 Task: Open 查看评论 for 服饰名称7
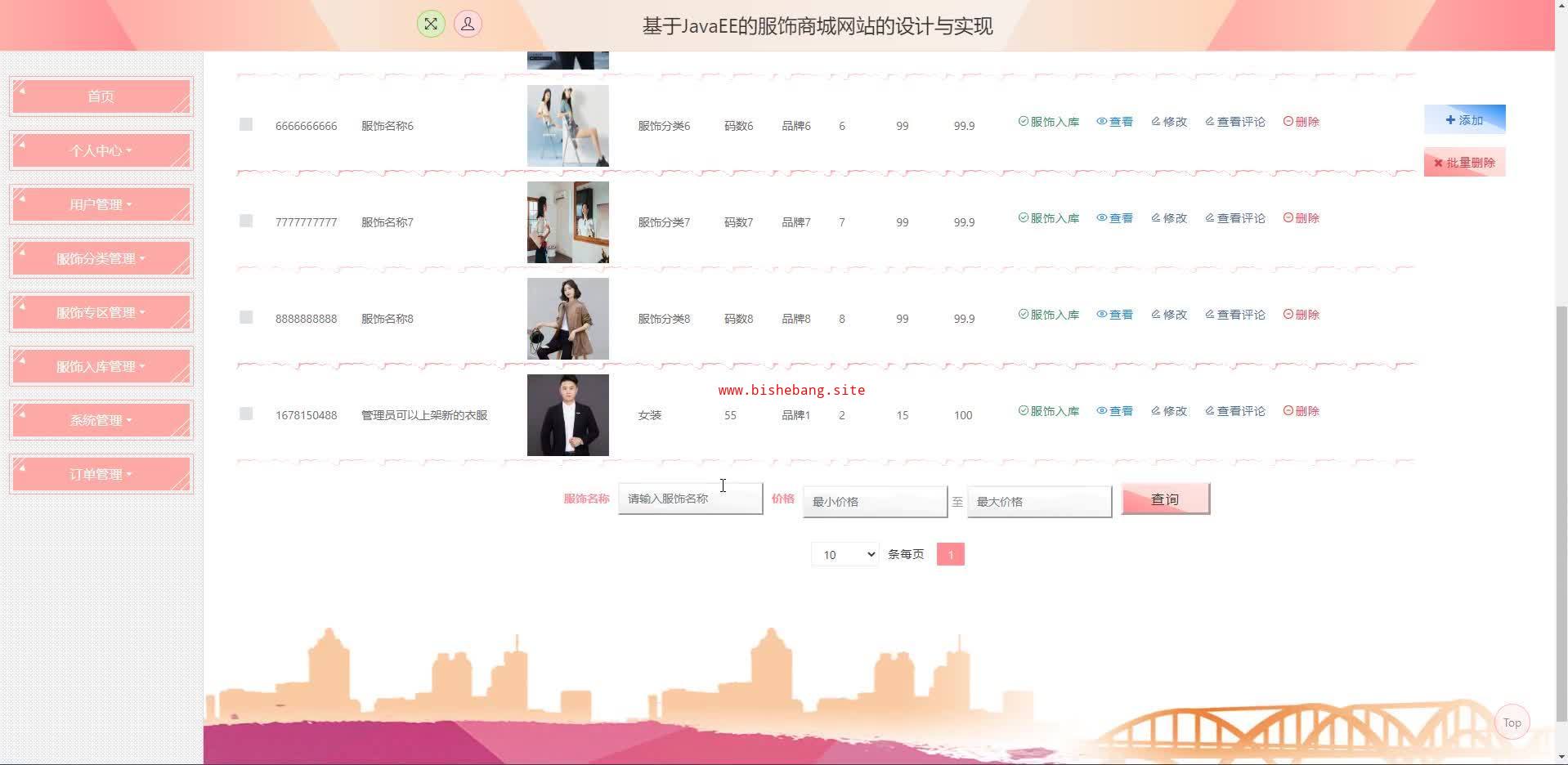(1235, 218)
